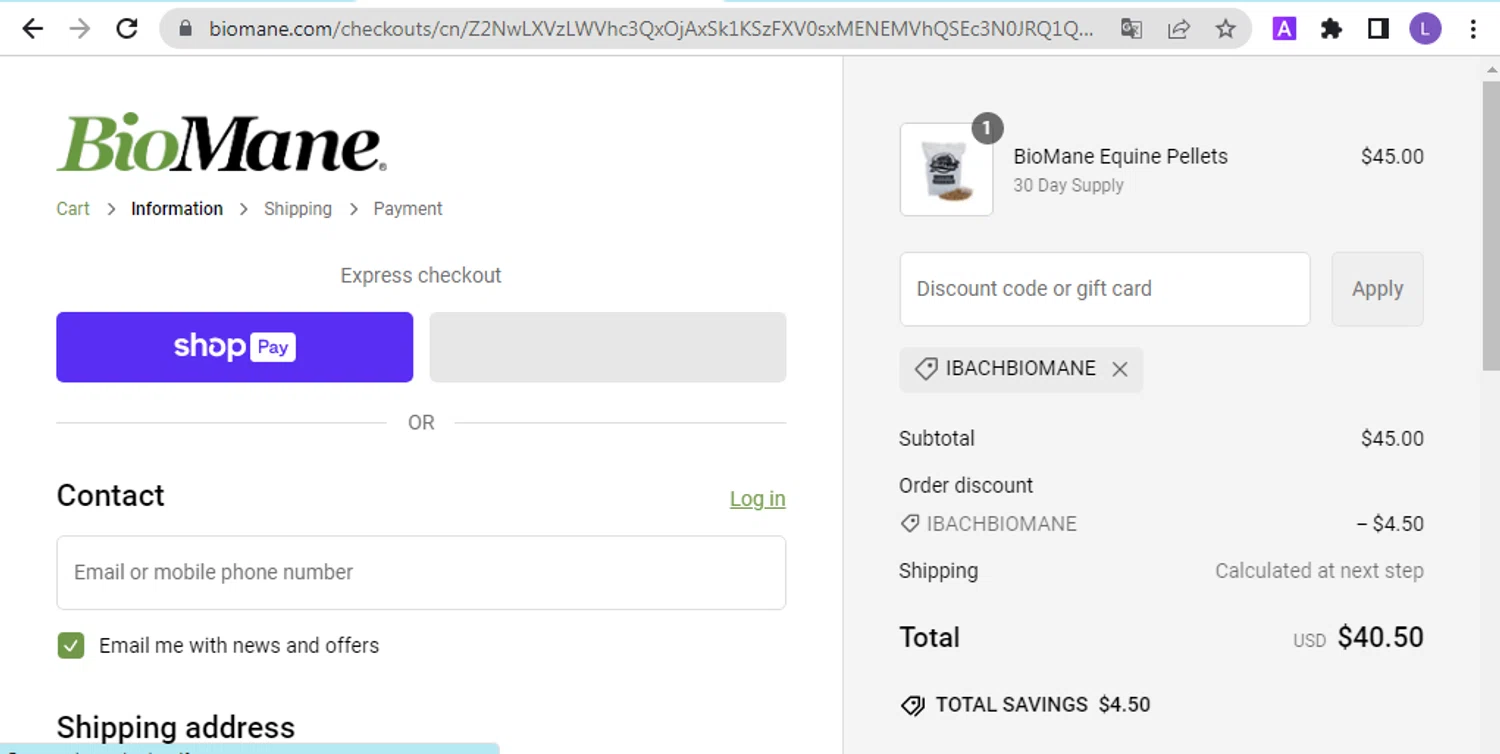Click the $40.50 total amount
This screenshot has width=1500, height=754.
pos(1380,637)
